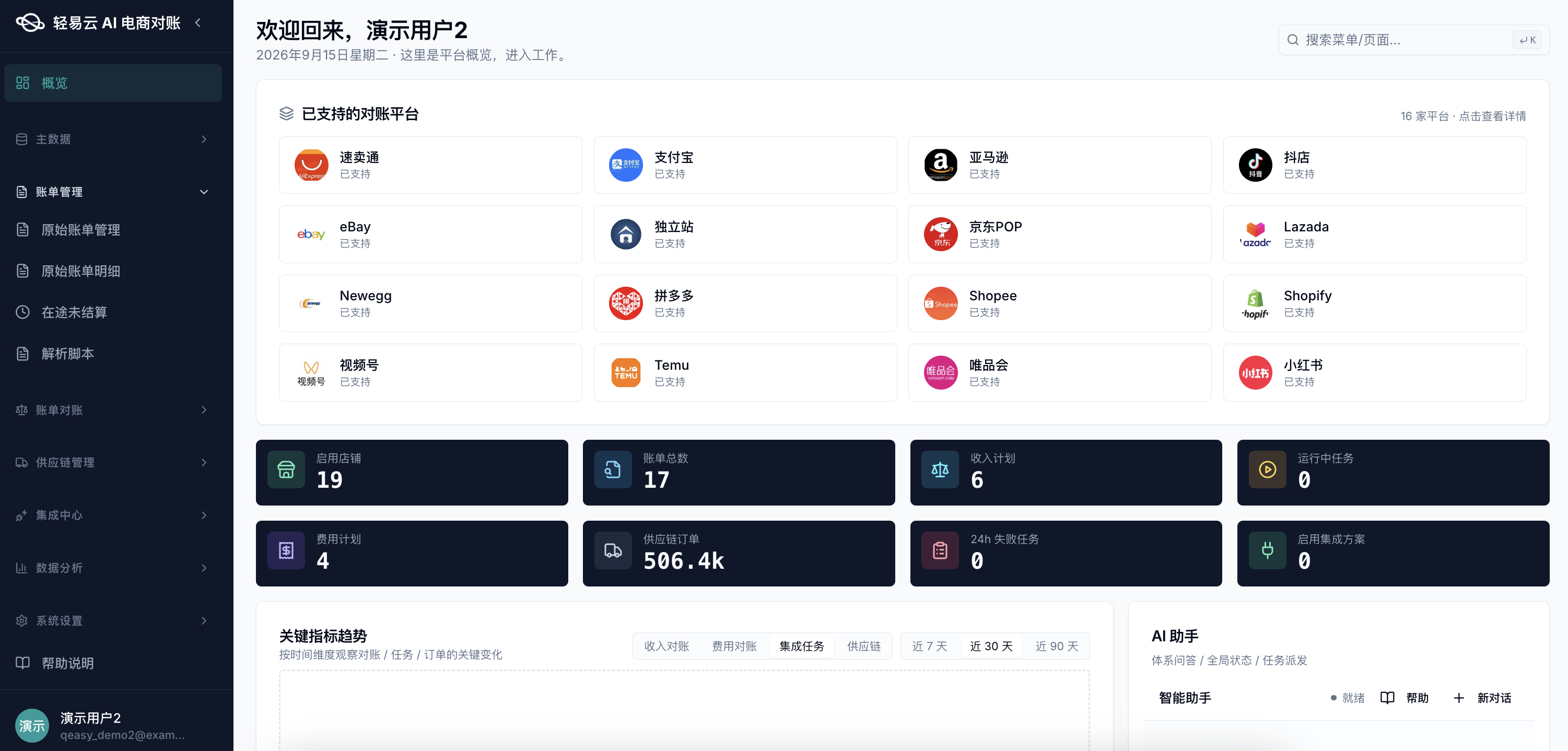1568x751 pixels.
Task: Expand the 系统设置 menu
Action: [113, 621]
